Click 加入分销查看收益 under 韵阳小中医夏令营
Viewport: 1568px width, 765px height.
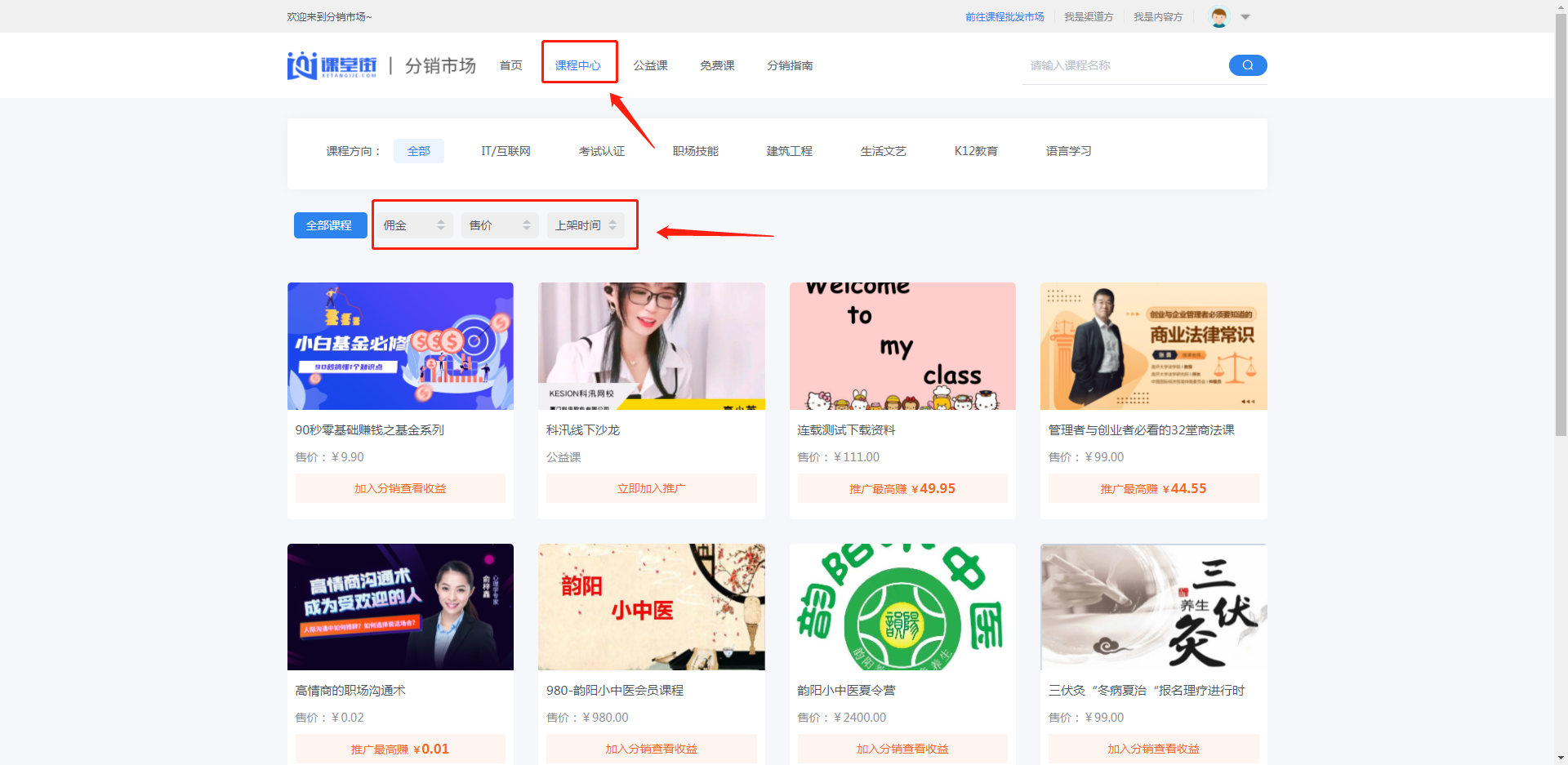pyautogui.click(x=902, y=749)
